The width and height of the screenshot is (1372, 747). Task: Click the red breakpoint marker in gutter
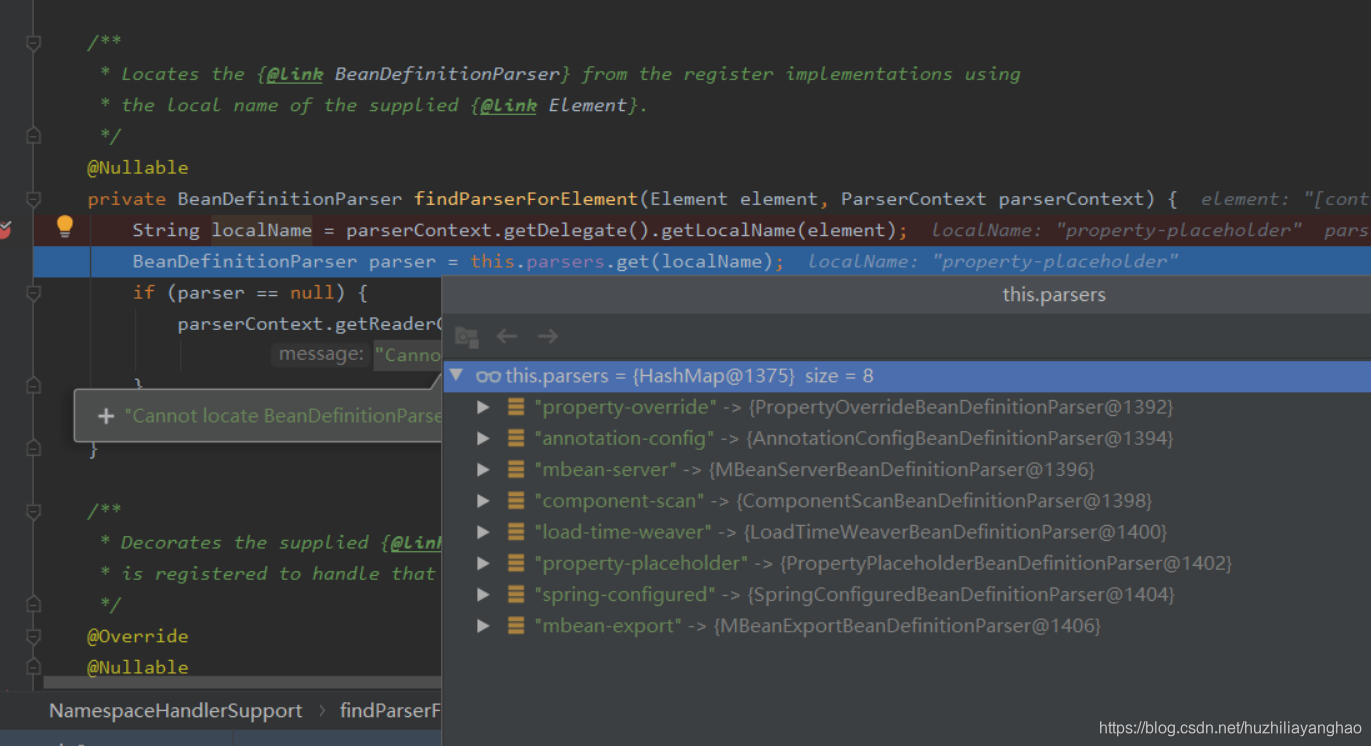(4, 231)
